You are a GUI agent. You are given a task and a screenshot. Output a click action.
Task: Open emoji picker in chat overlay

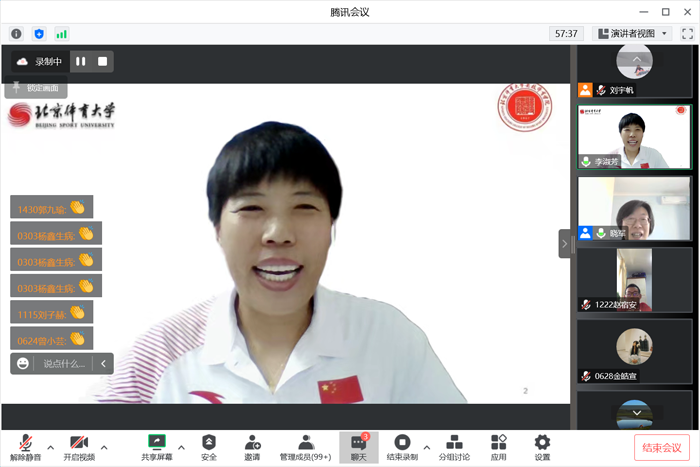[x=23, y=363]
